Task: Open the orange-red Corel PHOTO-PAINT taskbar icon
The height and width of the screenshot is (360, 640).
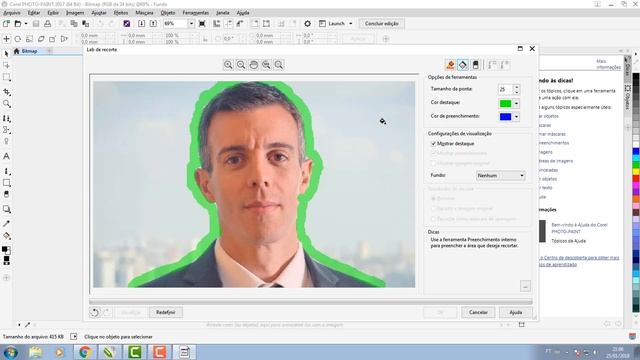Action: click(160, 352)
